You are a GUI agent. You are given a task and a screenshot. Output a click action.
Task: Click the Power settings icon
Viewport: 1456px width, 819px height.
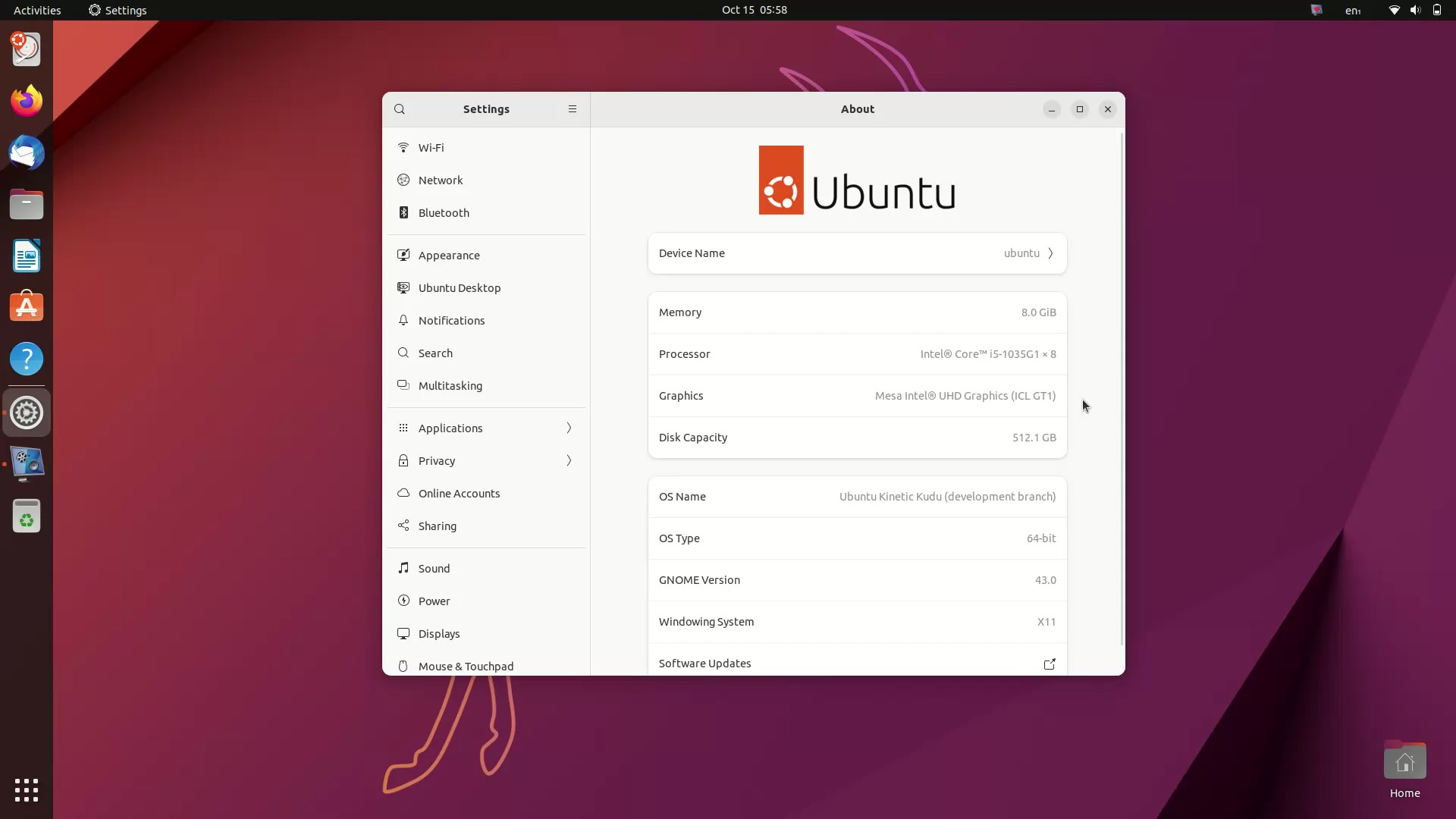(x=404, y=600)
